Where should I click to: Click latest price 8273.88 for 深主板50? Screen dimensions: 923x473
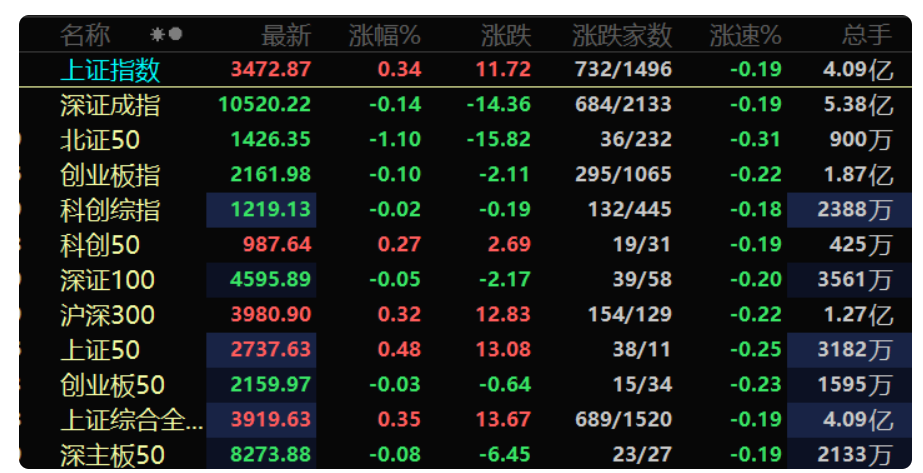coord(271,454)
